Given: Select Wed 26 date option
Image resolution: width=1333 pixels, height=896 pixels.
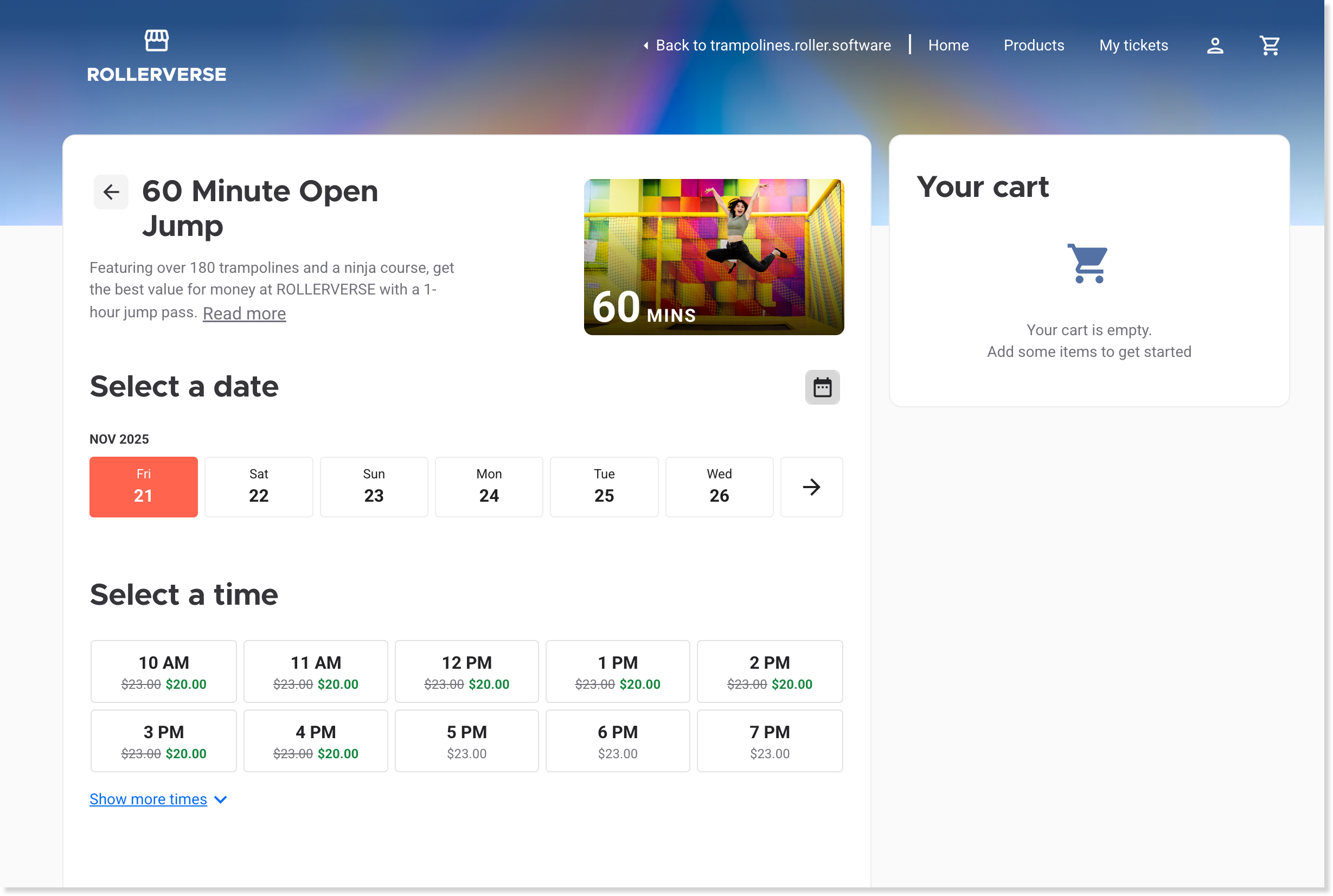Looking at the screenshot, I should (719, 487).
